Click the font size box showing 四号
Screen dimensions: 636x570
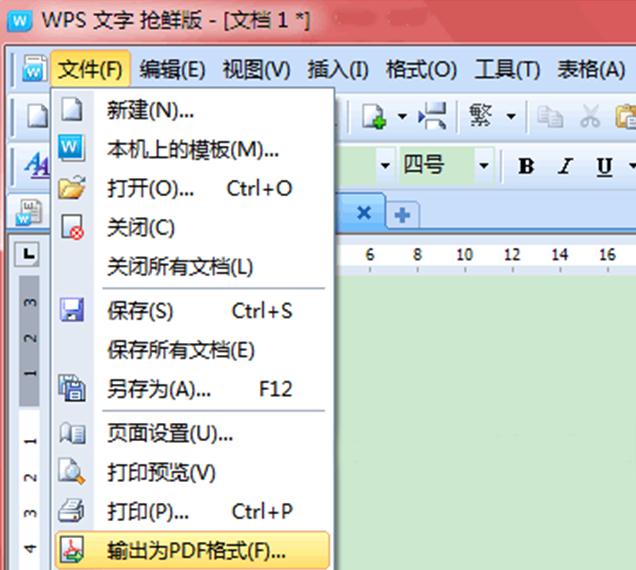436,165
